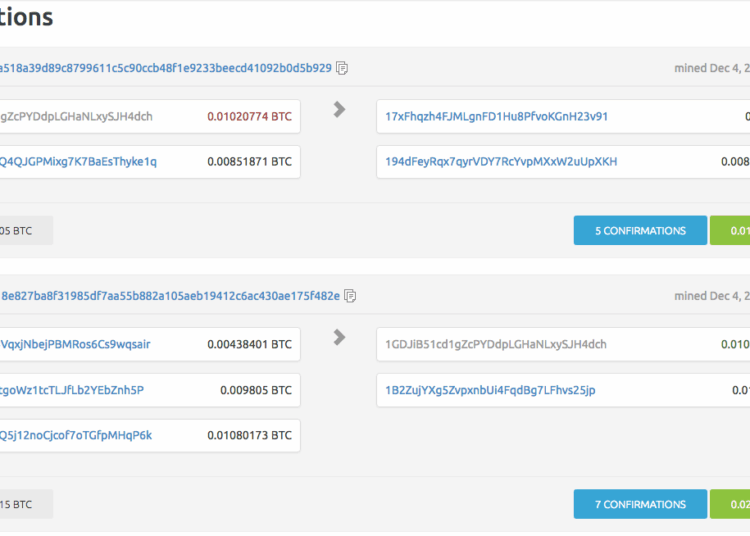Open output address 17xFhqzh4FJMLgnFD1Hu8PfvoKGnH23v91
The image size is (750, 536).
tap(496, 117)
